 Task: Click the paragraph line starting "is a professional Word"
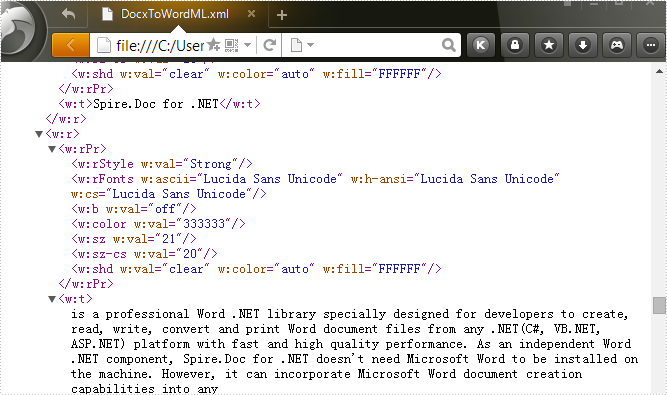click(x=350, y=314)
